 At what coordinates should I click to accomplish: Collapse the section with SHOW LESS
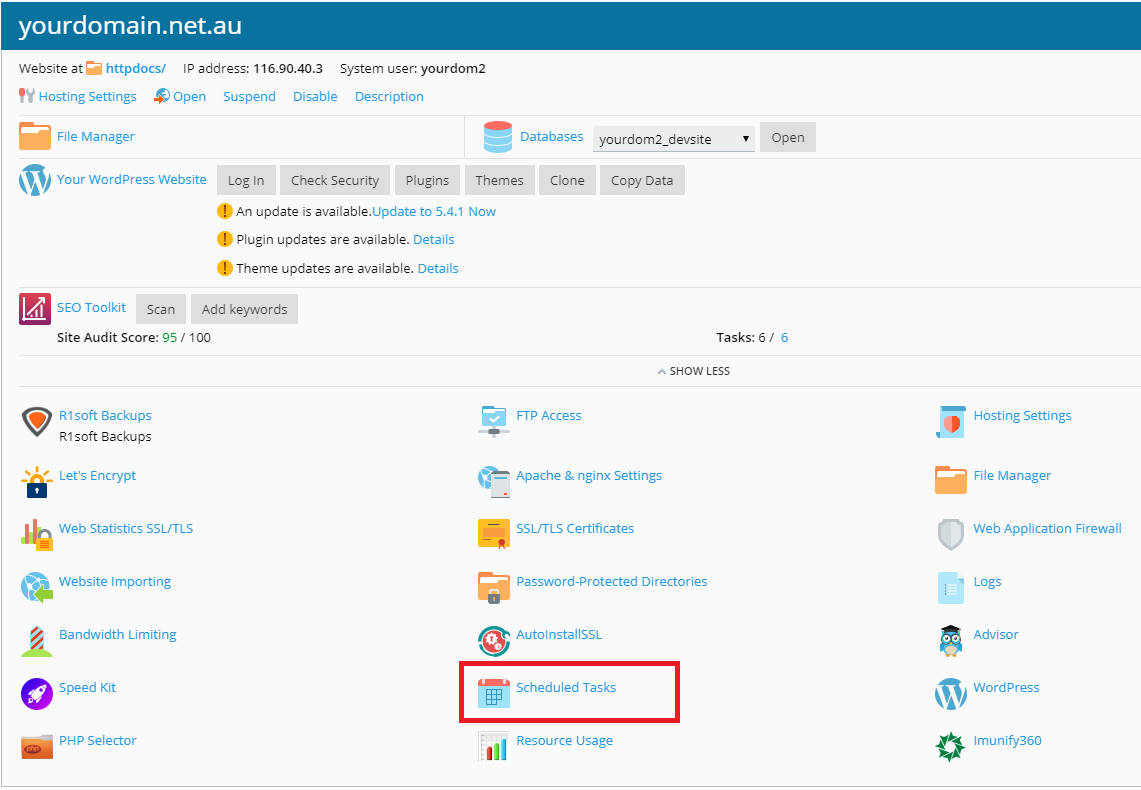point(693,371)
